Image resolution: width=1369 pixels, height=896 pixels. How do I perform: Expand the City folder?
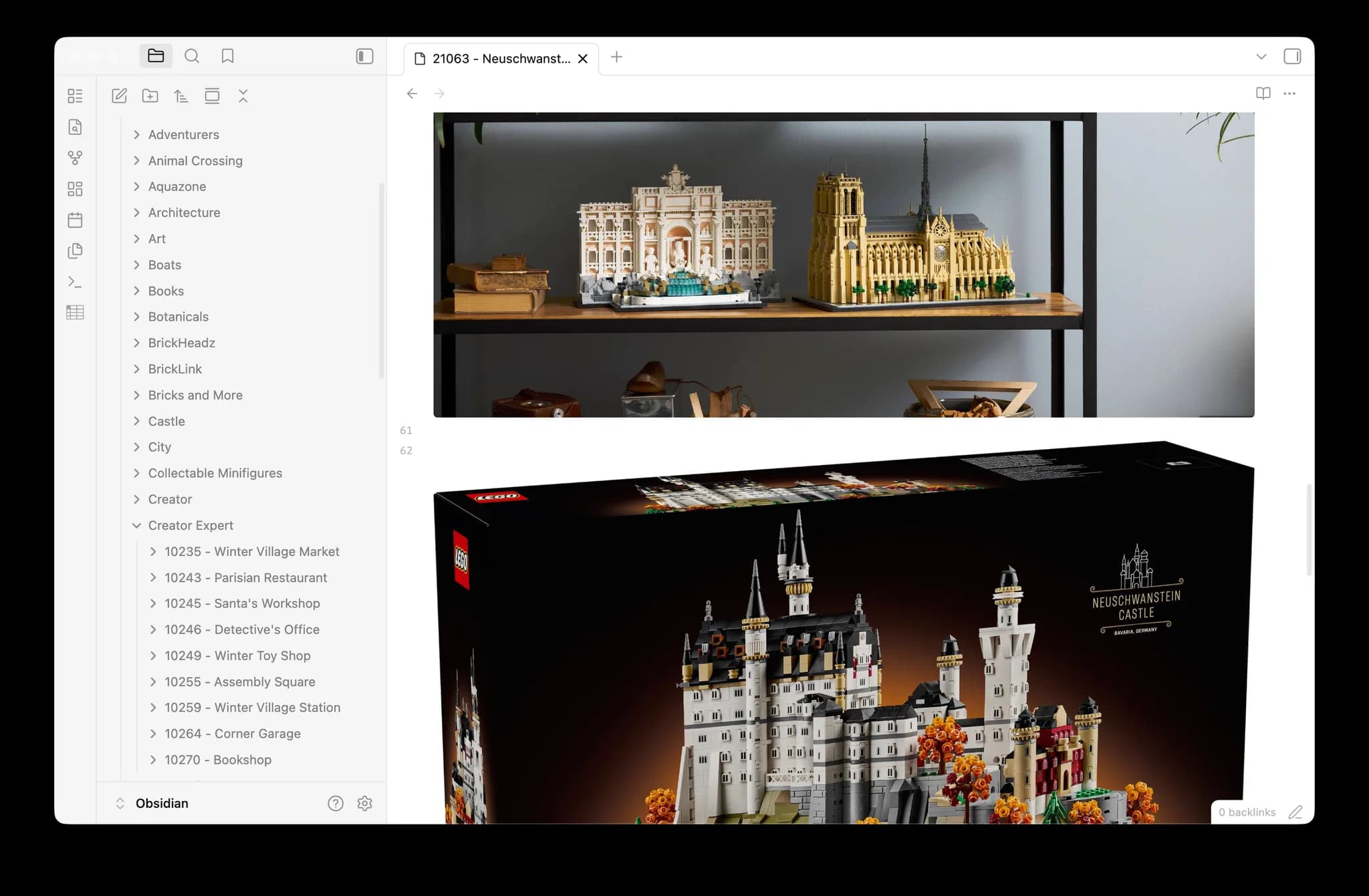coord(160,447)
